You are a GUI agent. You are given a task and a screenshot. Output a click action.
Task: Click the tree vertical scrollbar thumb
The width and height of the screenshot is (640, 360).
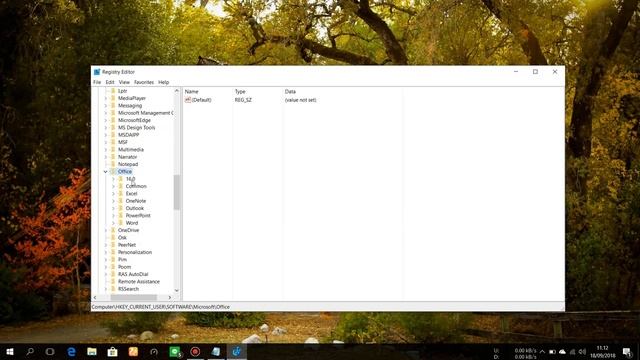click(x=177, y=192)
